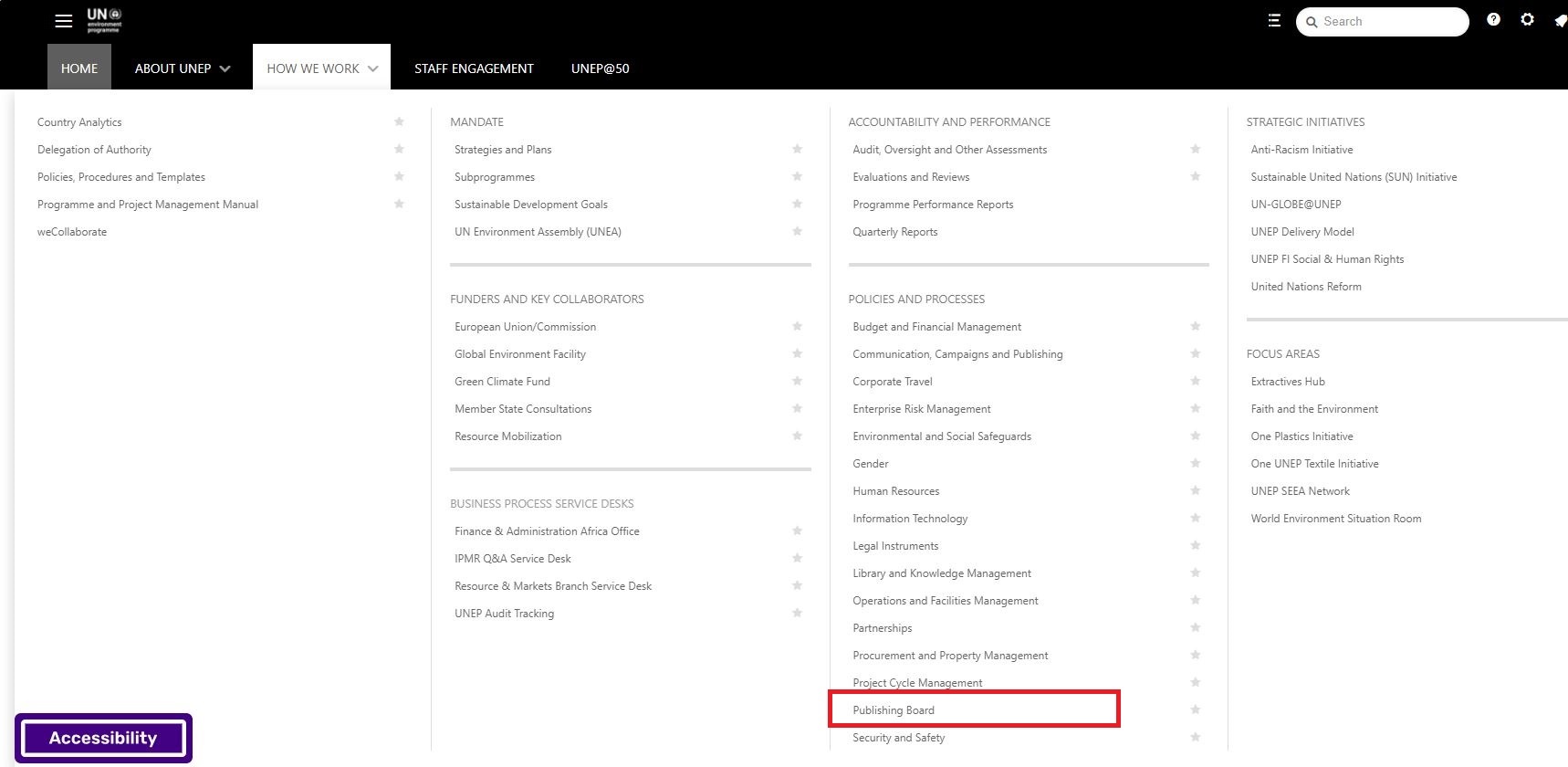This screenshot has height=767, width=1568.
Task: Open the UNEP@50 menu item
Action: (600, 68)
